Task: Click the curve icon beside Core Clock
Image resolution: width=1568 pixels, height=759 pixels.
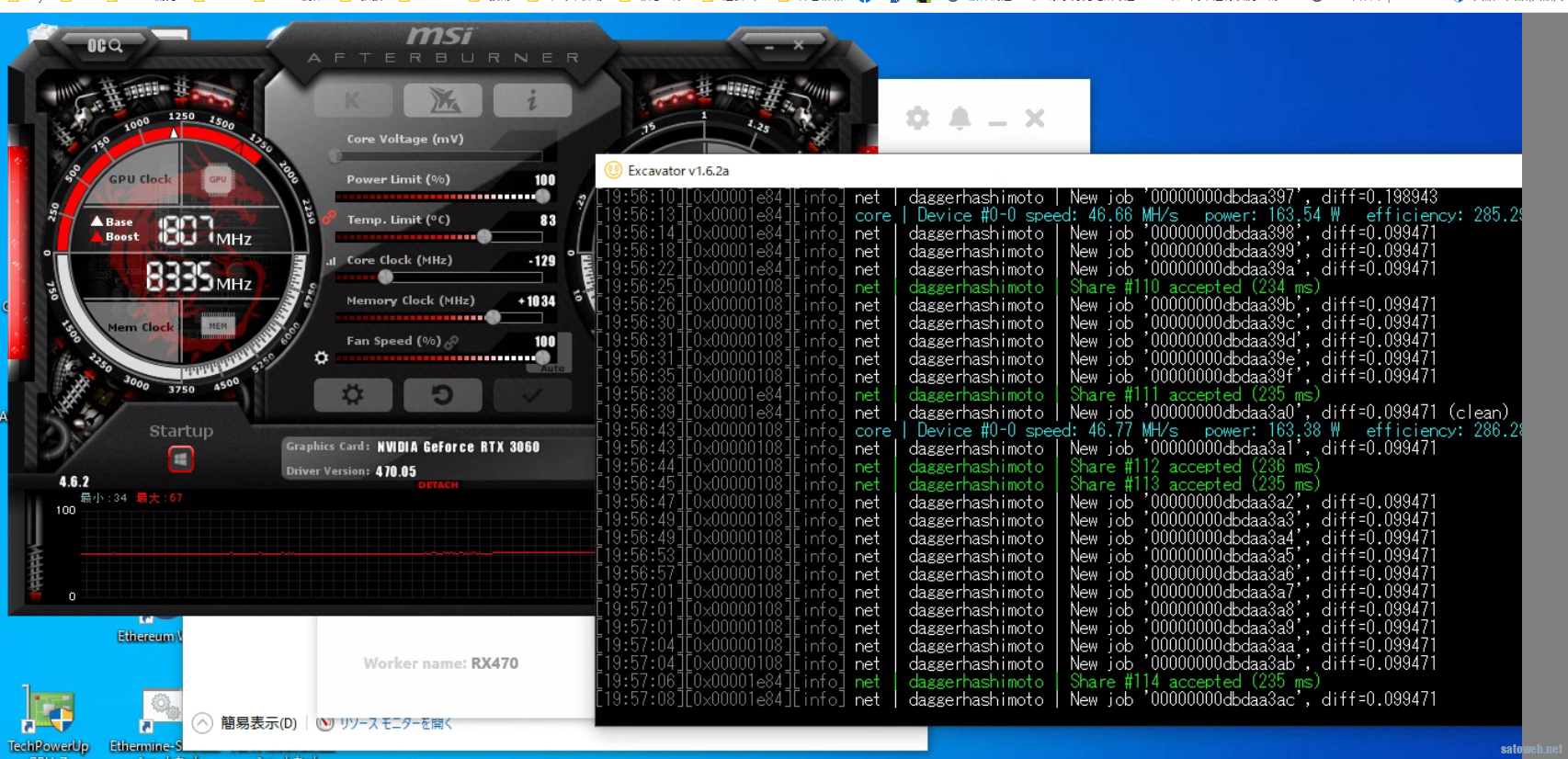Action: (331, 261)
